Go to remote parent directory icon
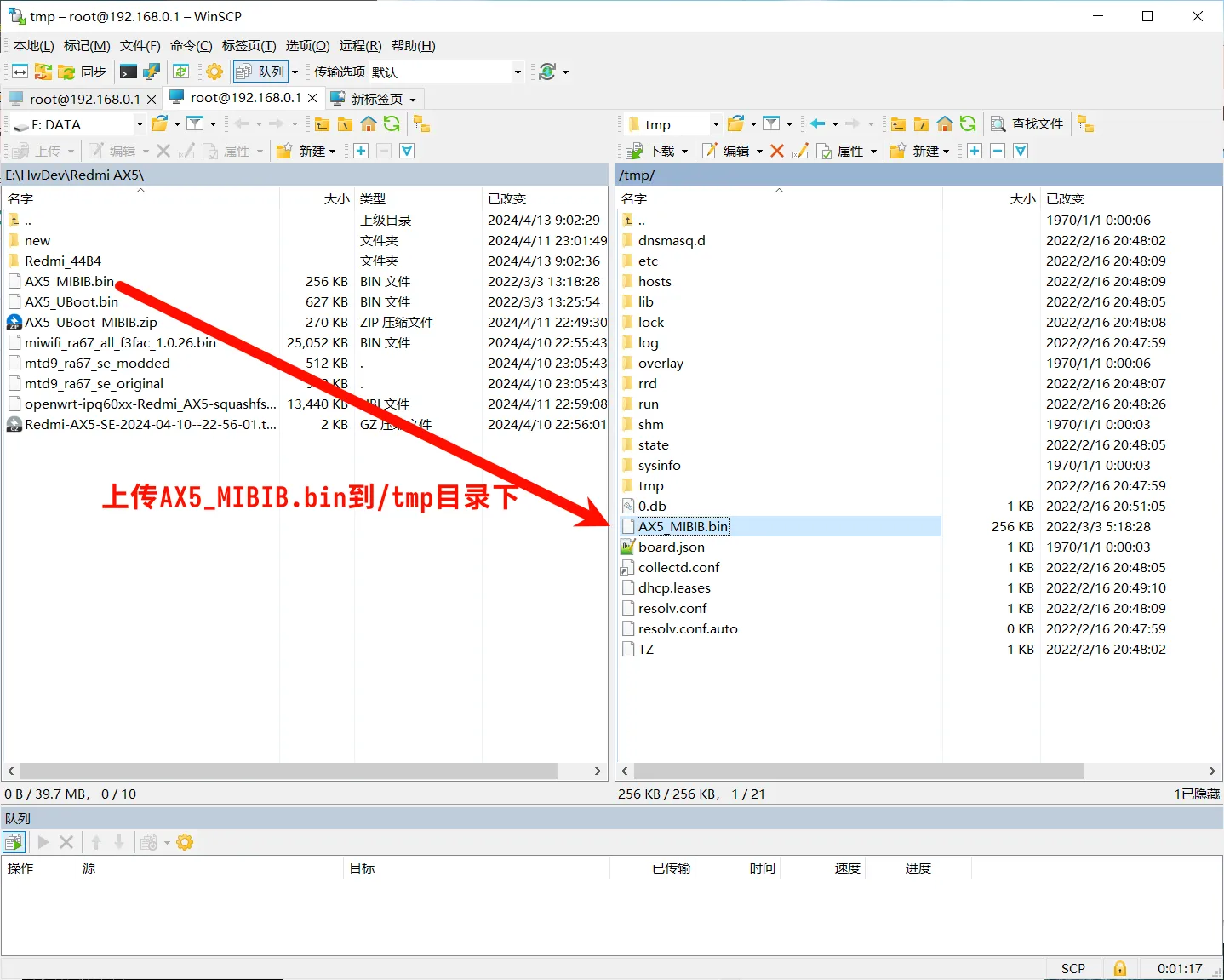The width and height of the screenshot is (1224, 980). pyautogui.click(x=898, y=124)
